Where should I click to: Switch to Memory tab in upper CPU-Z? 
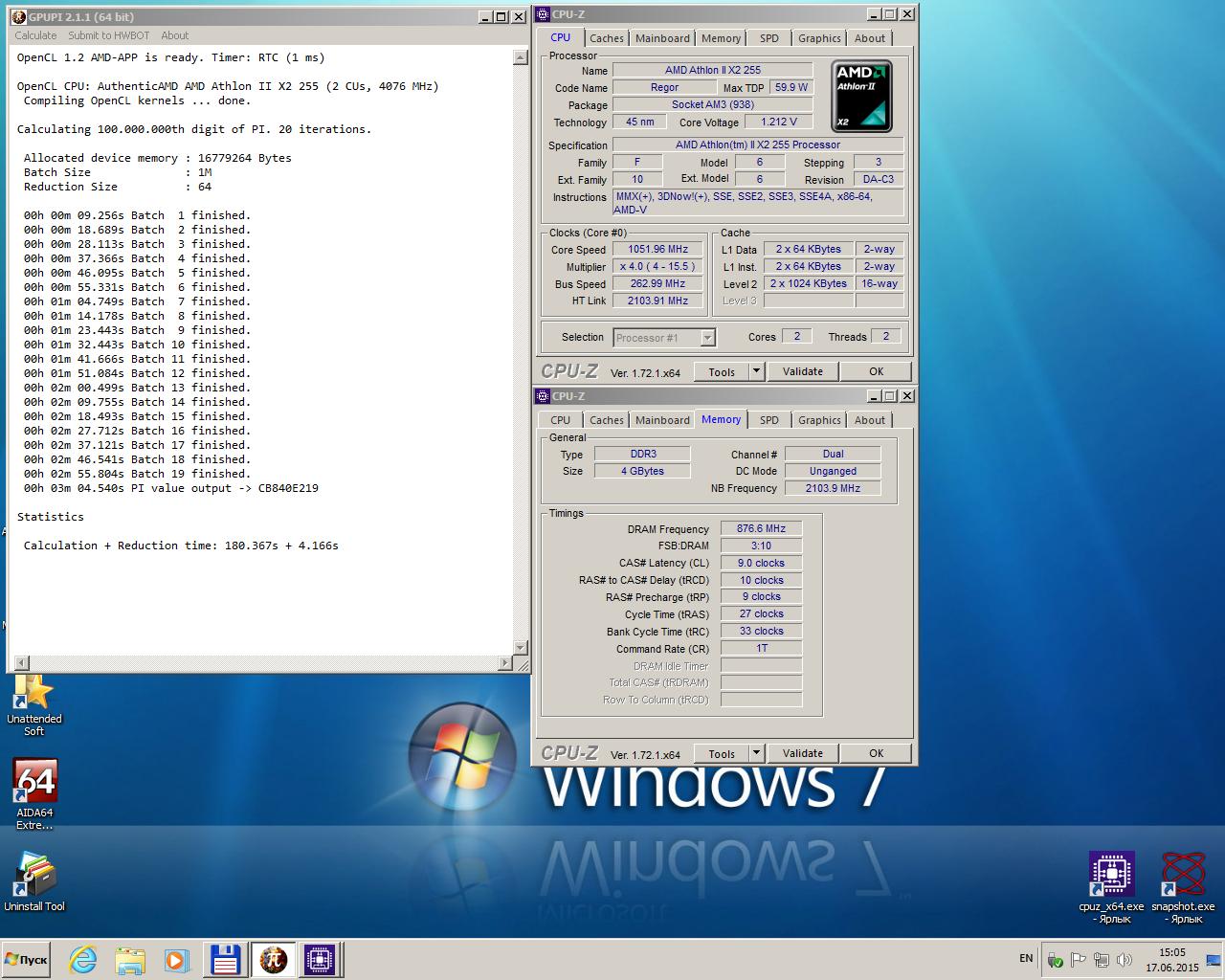tap(721, 38)
